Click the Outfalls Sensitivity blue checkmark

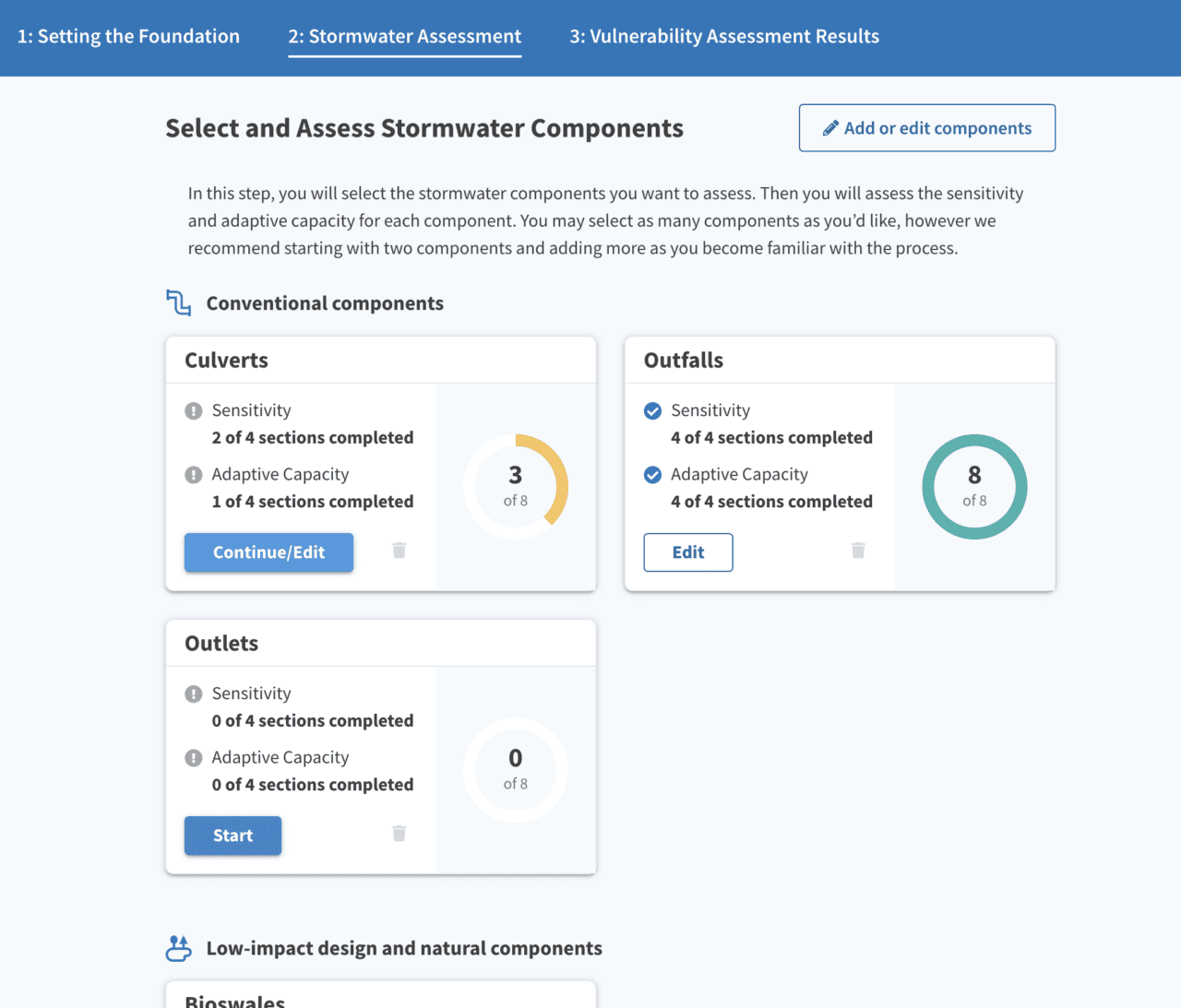[652, 411]
